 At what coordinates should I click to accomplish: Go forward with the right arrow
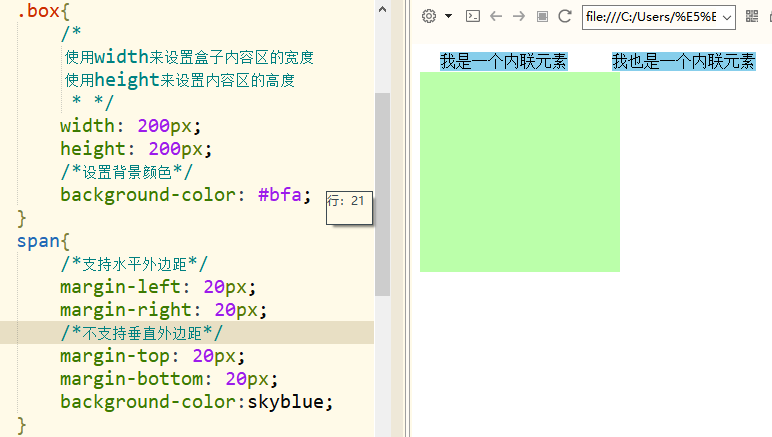[x=519, y=16]
